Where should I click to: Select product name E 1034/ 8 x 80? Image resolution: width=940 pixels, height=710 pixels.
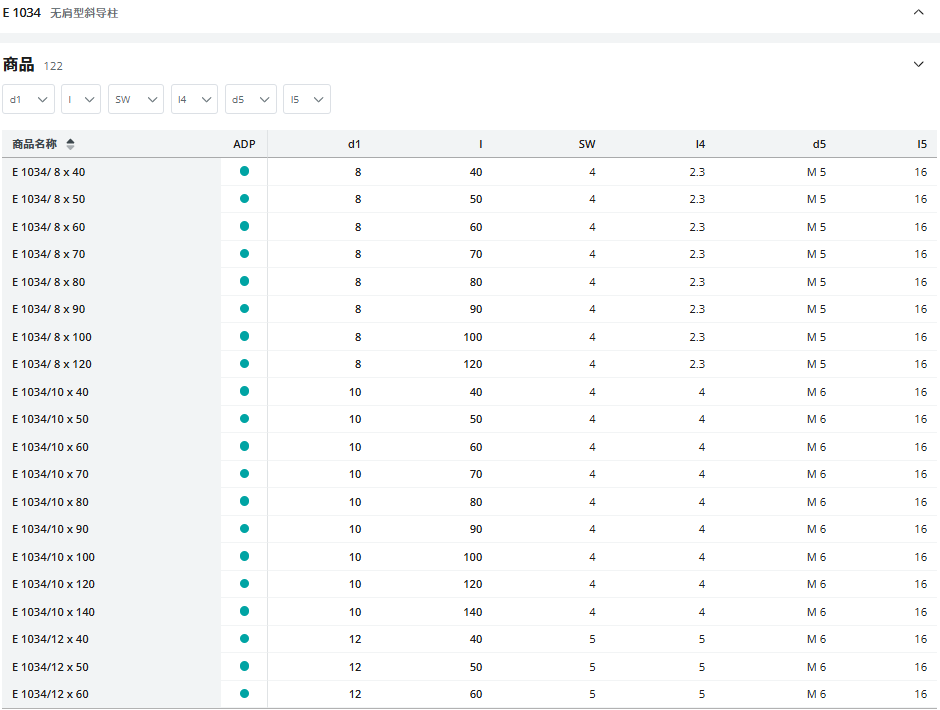[x=49, y=282]
